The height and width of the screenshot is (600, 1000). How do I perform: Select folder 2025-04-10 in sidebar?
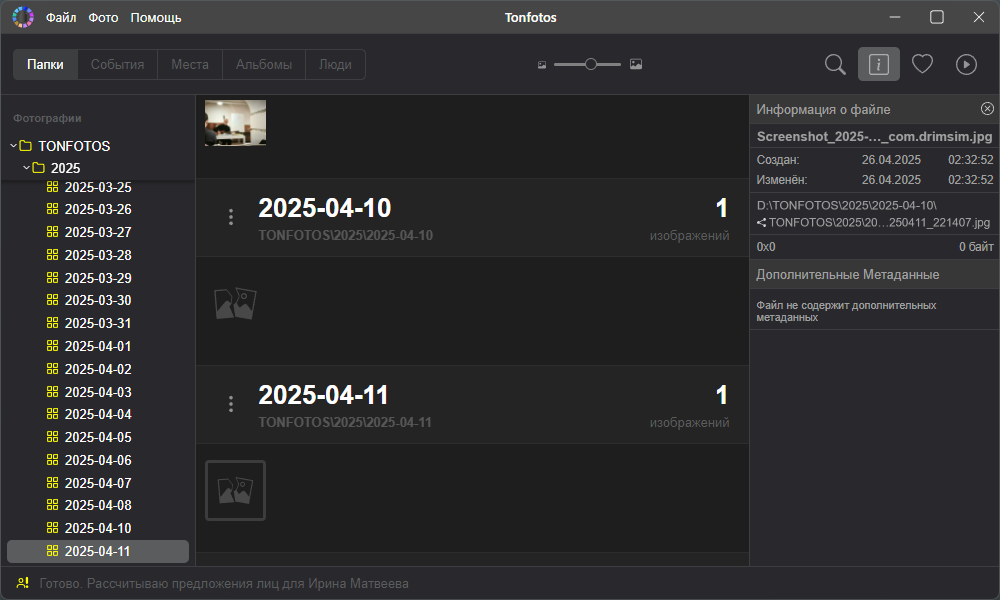[x=98, y=528]
